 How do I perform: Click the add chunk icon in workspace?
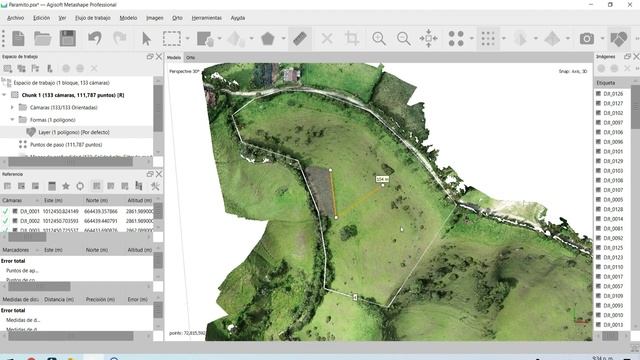[x=8, y=69]
